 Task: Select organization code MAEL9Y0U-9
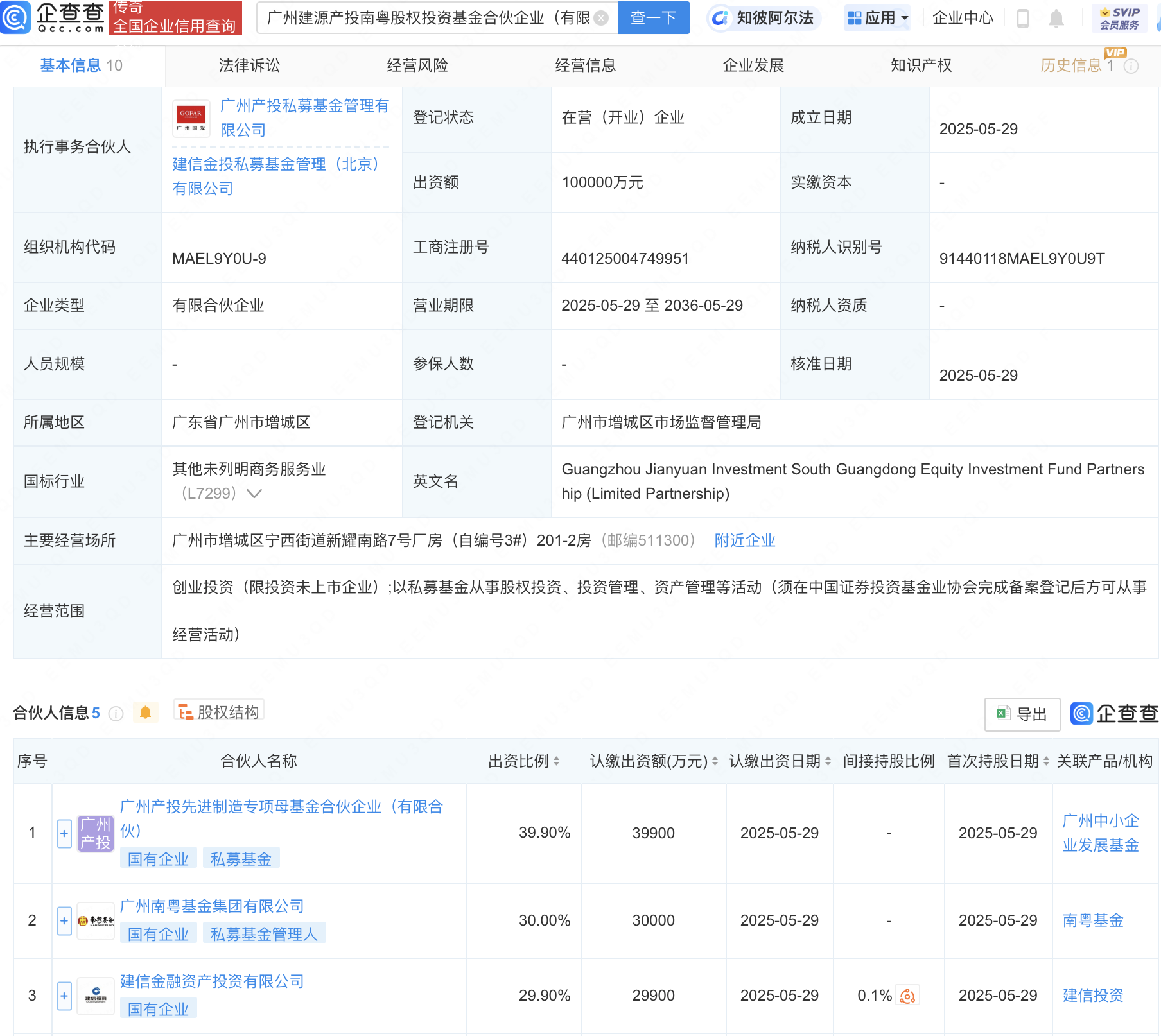219,259
